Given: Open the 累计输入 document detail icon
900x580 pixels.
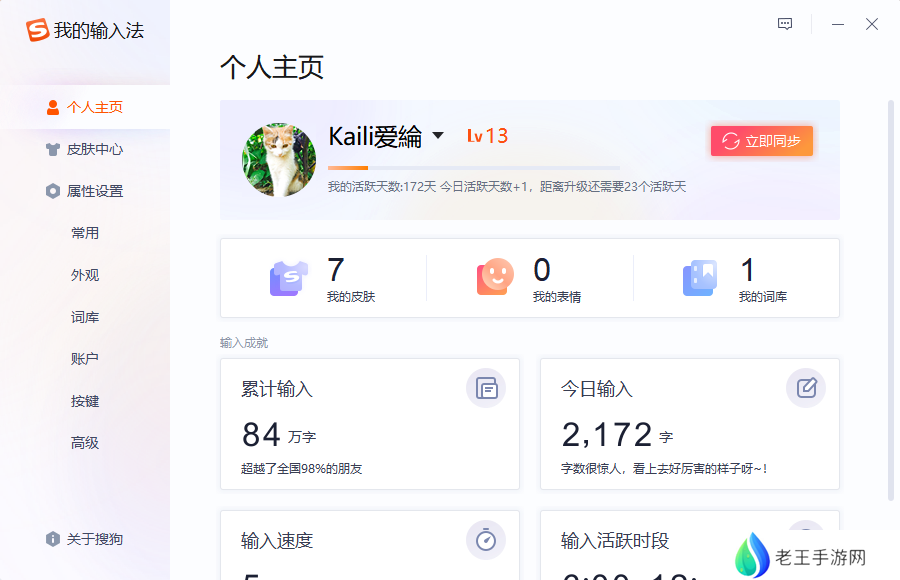Looking at the screenshot, I should click(486, 388).
